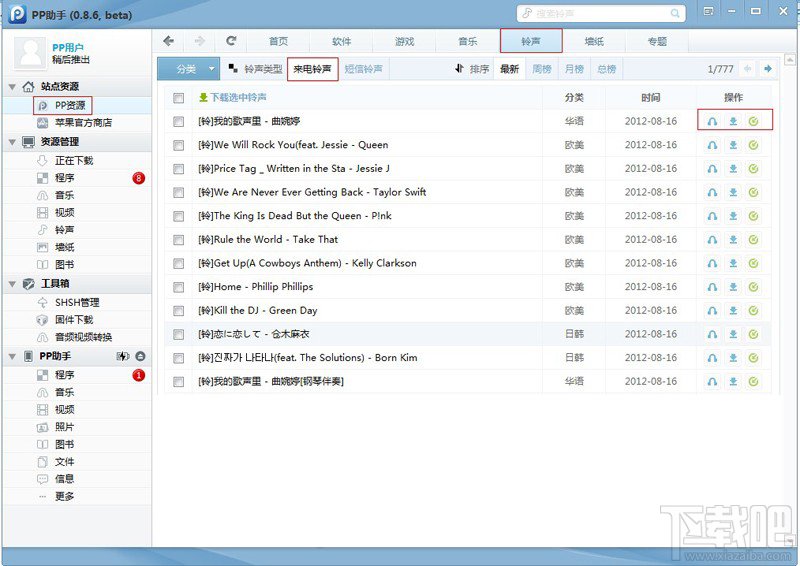This screenshot has width=800, height=566.
Task: Set Price Tag as ringtone with green icon
Action: [x=754, y=168]
